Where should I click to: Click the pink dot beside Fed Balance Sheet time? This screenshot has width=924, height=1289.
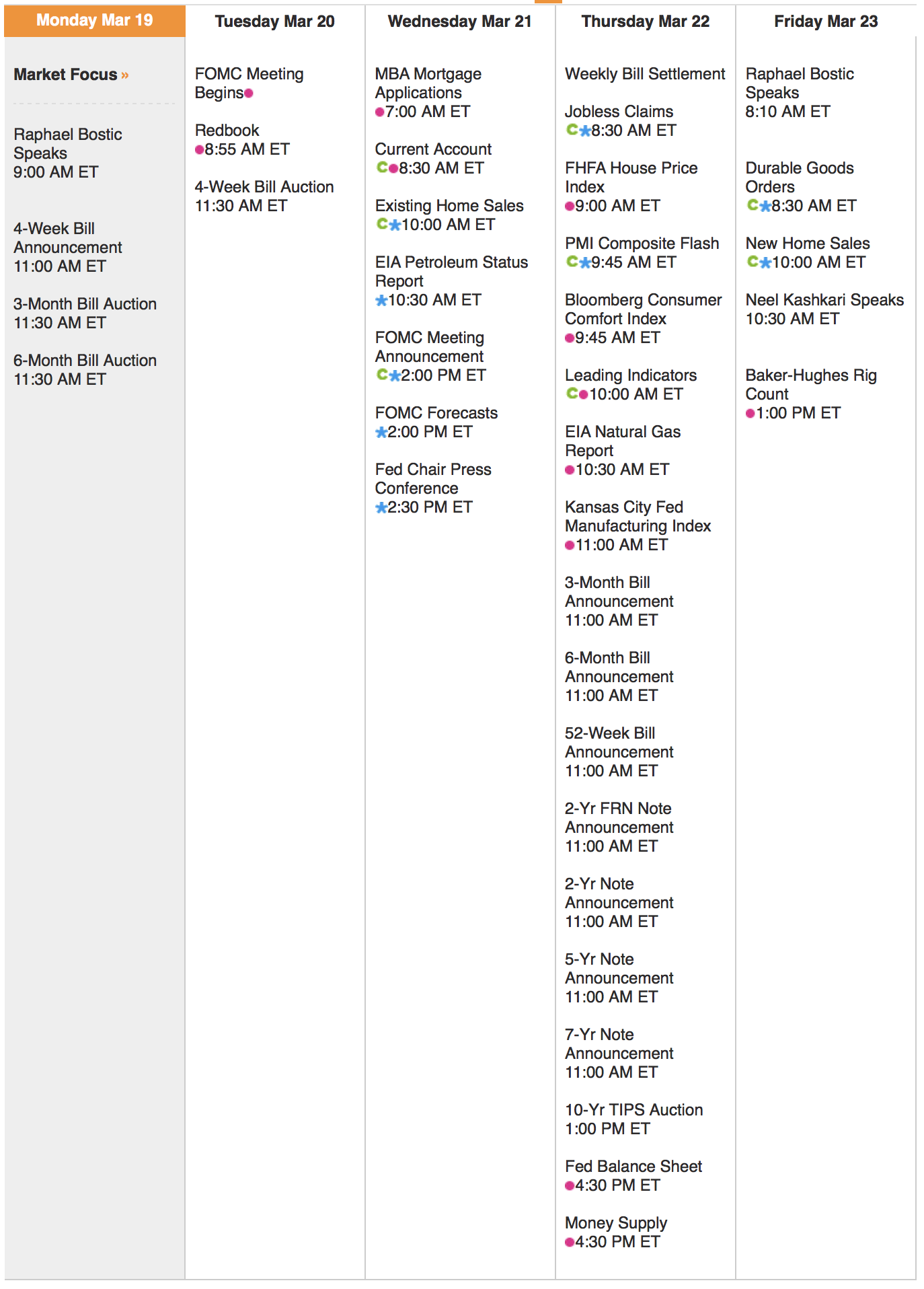point(570,1185)
